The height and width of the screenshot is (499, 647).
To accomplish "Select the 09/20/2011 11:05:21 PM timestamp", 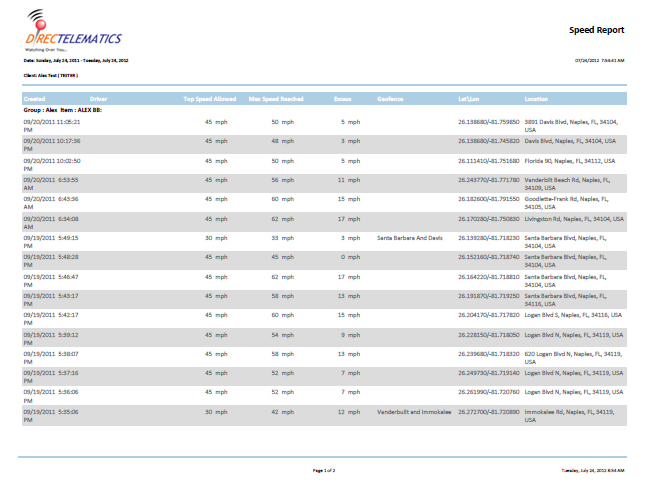I will (x=57, y=124).
